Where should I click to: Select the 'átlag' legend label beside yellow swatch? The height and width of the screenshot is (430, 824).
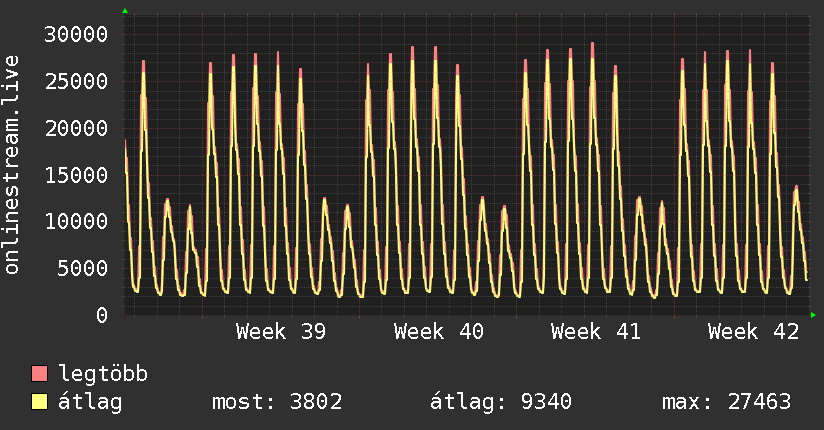(90, 402)
